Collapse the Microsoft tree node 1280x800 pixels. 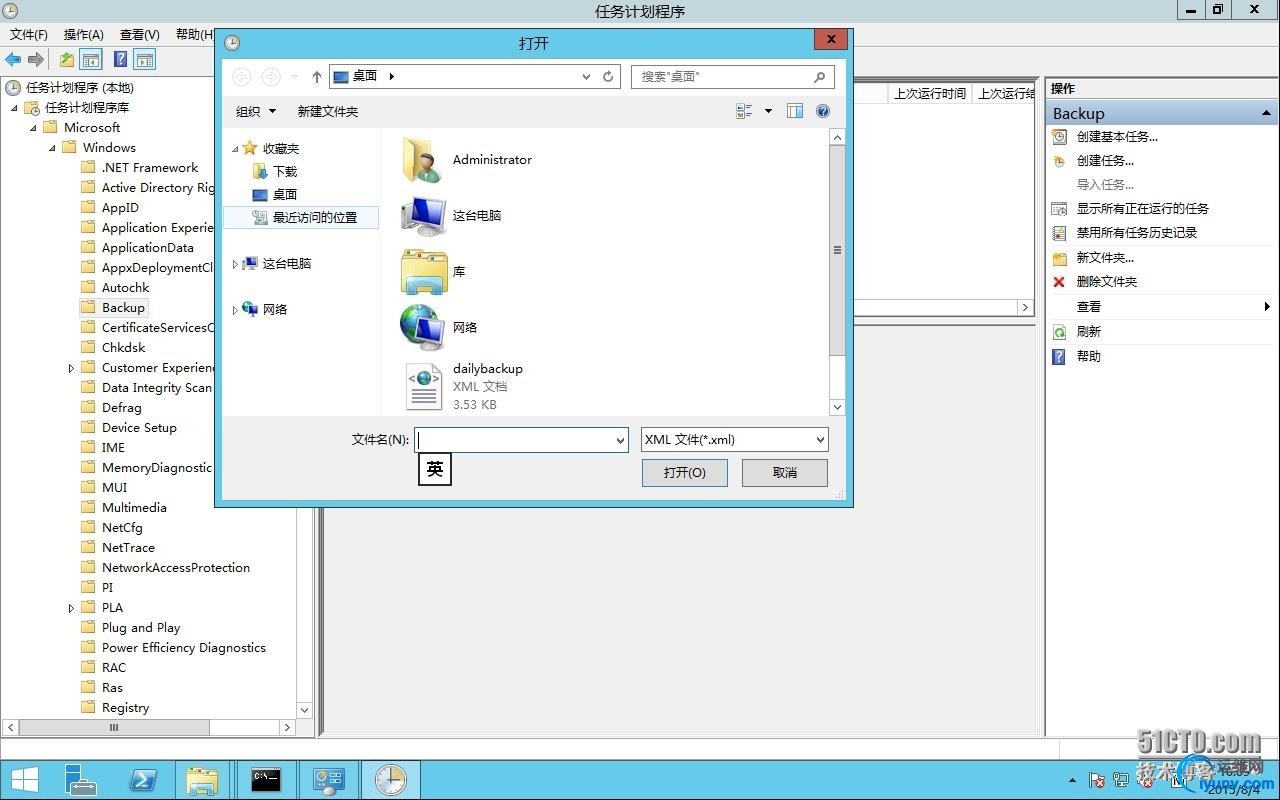tap(33, 128)
